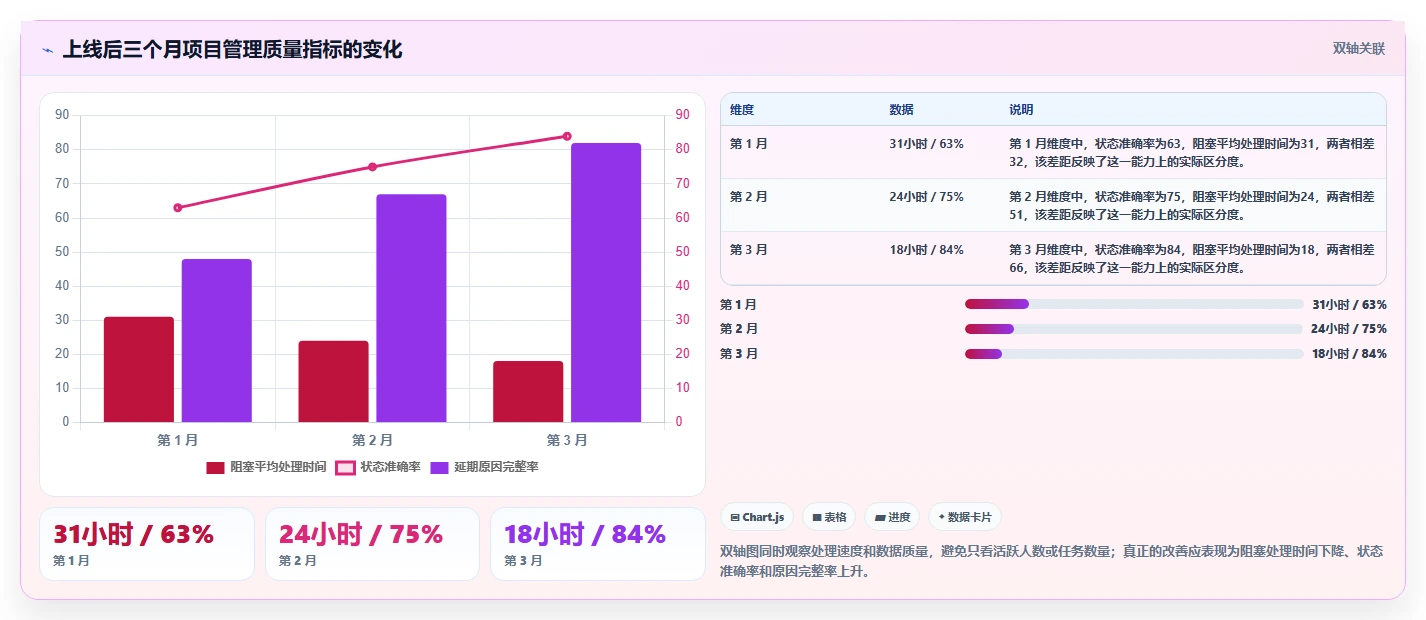Click the 第 1 月 progress bar

[x=1134, y=304]
